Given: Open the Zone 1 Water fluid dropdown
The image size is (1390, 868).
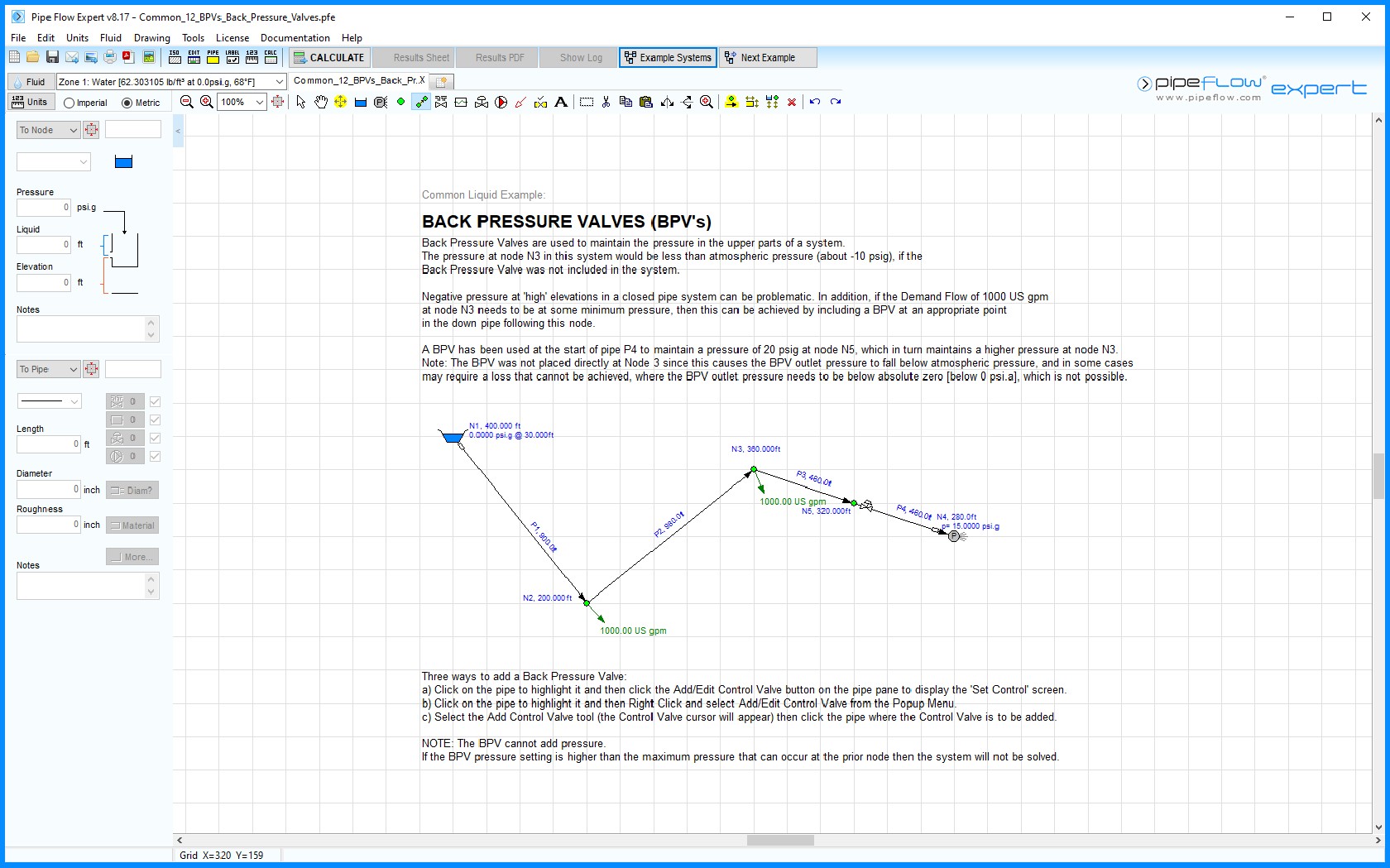Looking at the screenshot, I should (171, 81).
